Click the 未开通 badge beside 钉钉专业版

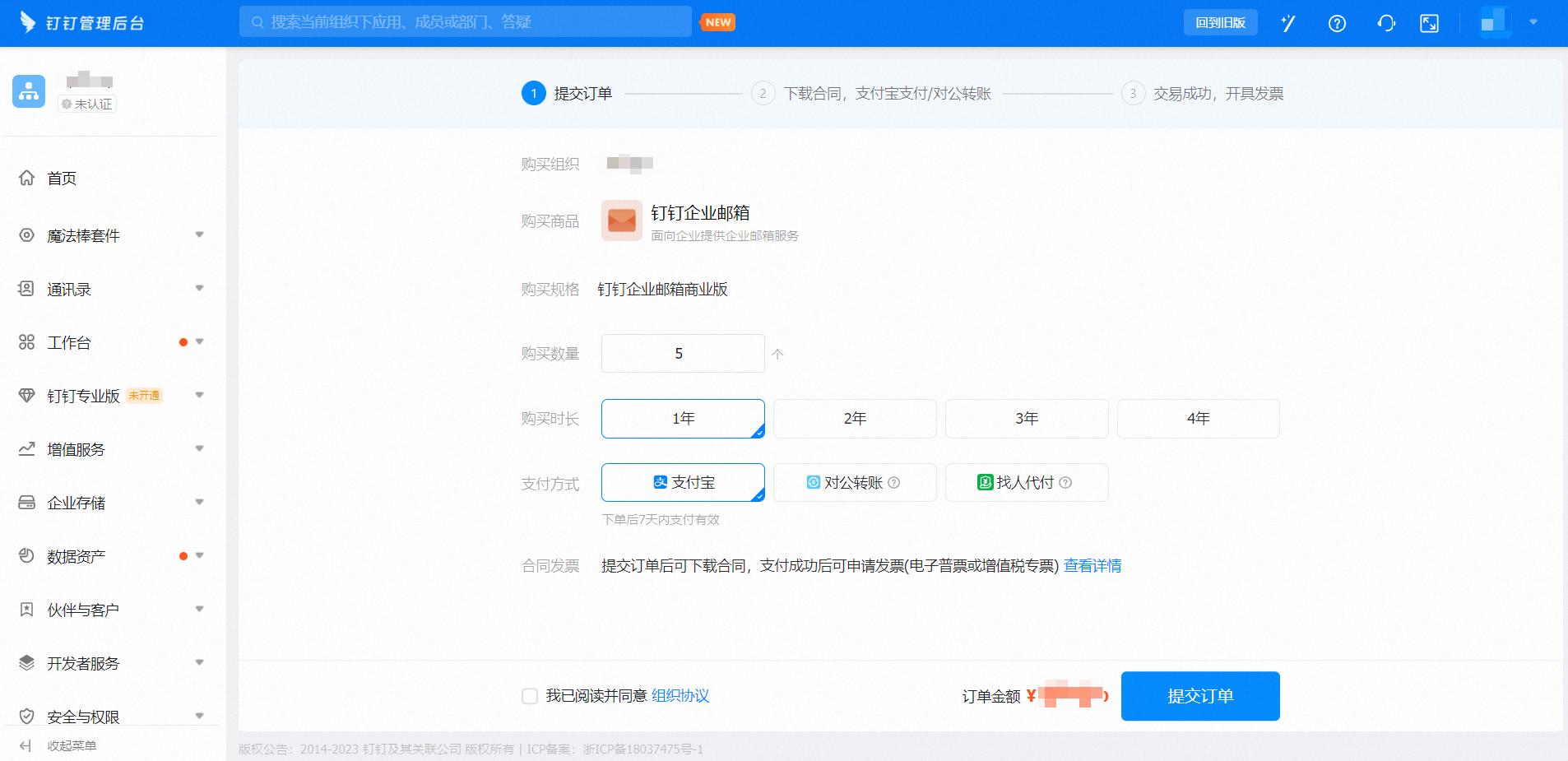145,396
